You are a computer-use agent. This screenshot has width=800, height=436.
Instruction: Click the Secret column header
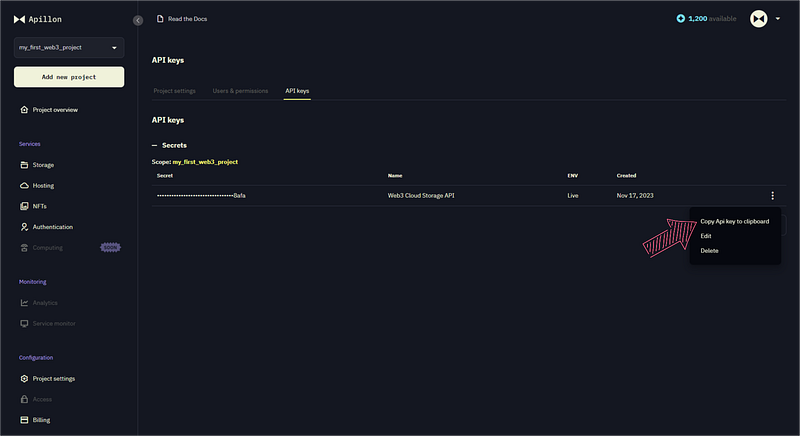click(165, 175)
